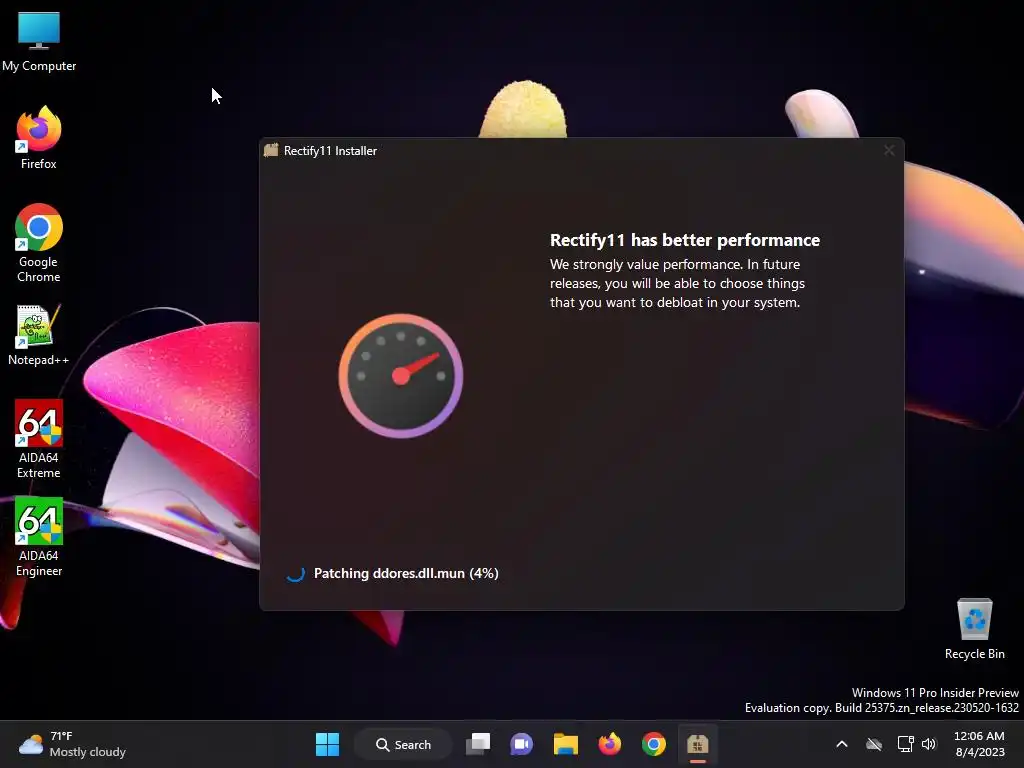
Task: Select the AIDA64 Extreme desktop shortcut
Action: click(x=39, y=439)
